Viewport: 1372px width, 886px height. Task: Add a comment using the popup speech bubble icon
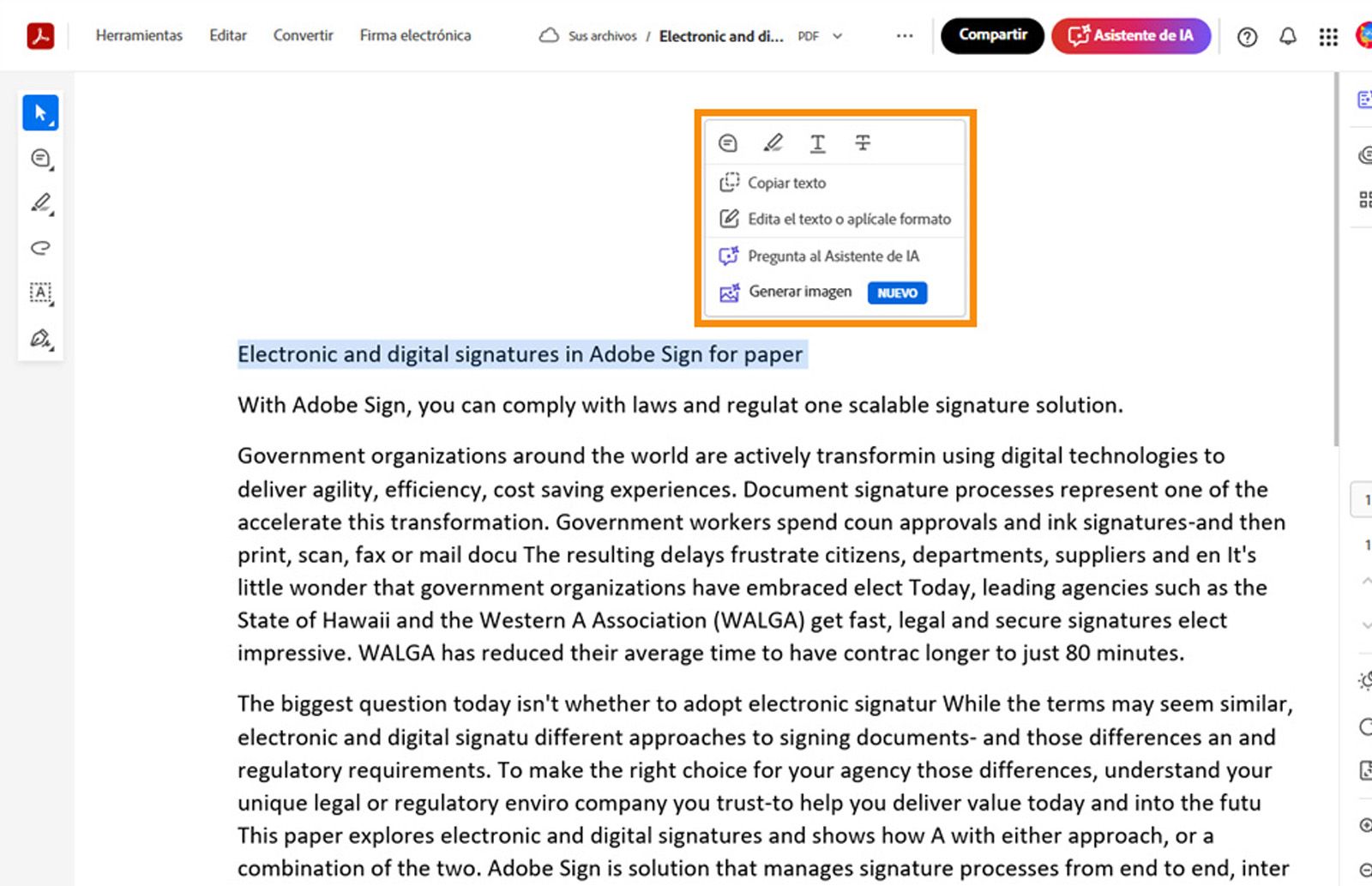pos(728,142)
